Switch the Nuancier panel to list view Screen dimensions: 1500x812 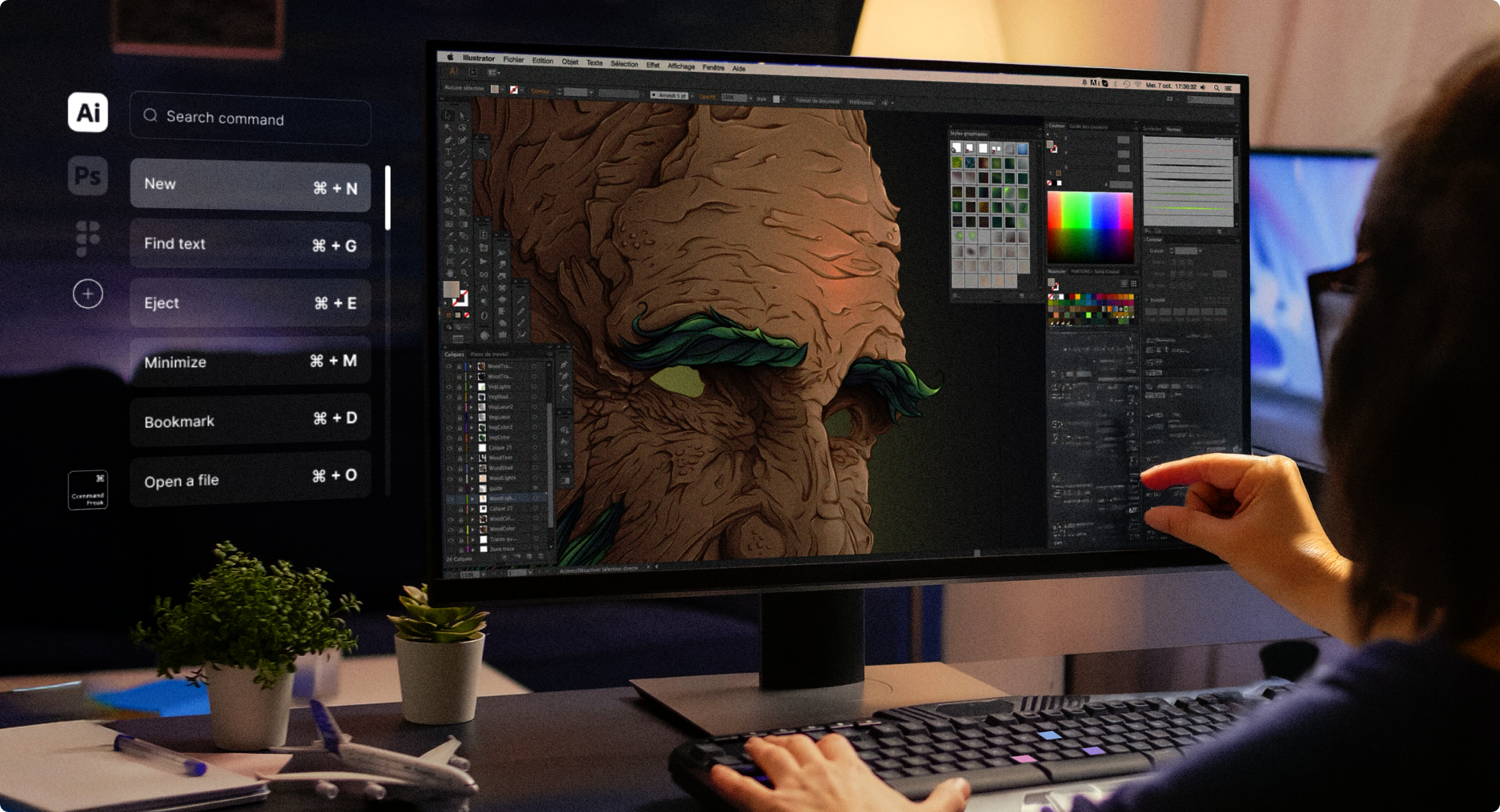point(1124,284)
